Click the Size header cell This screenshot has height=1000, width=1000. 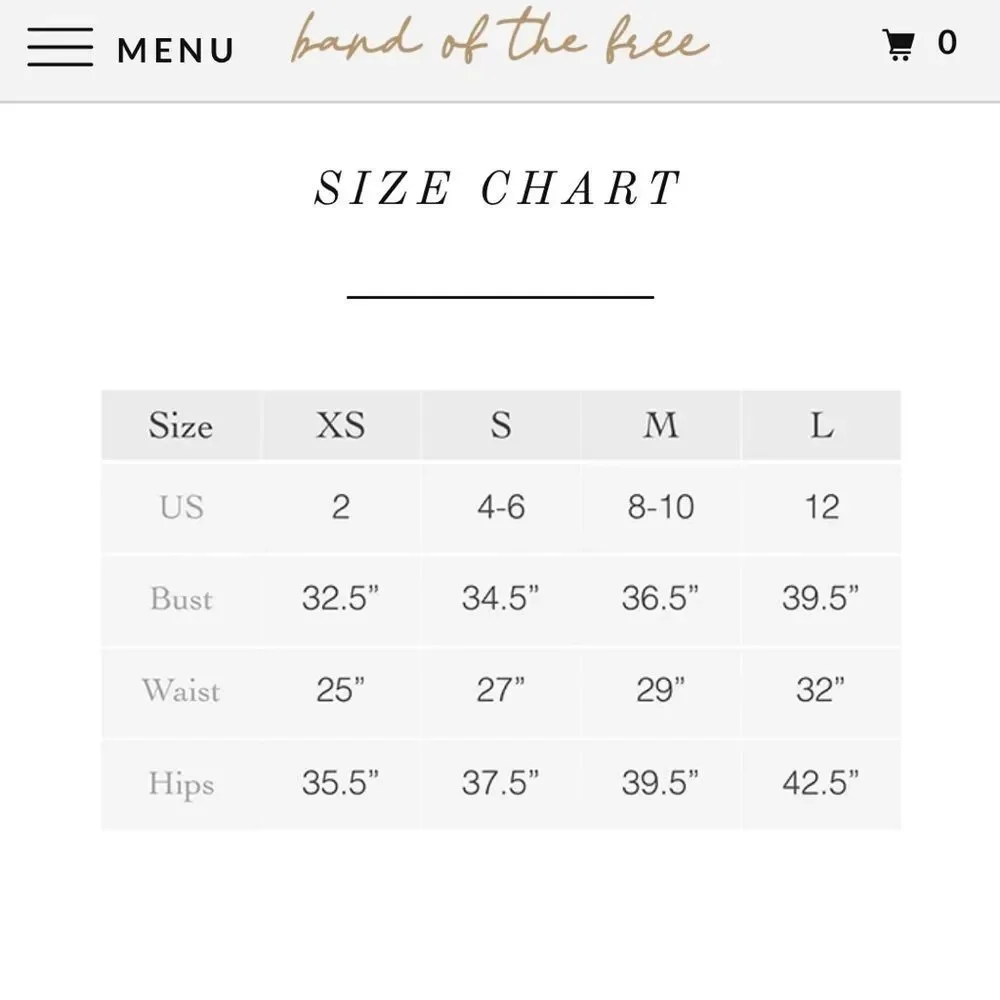(181, 425)
